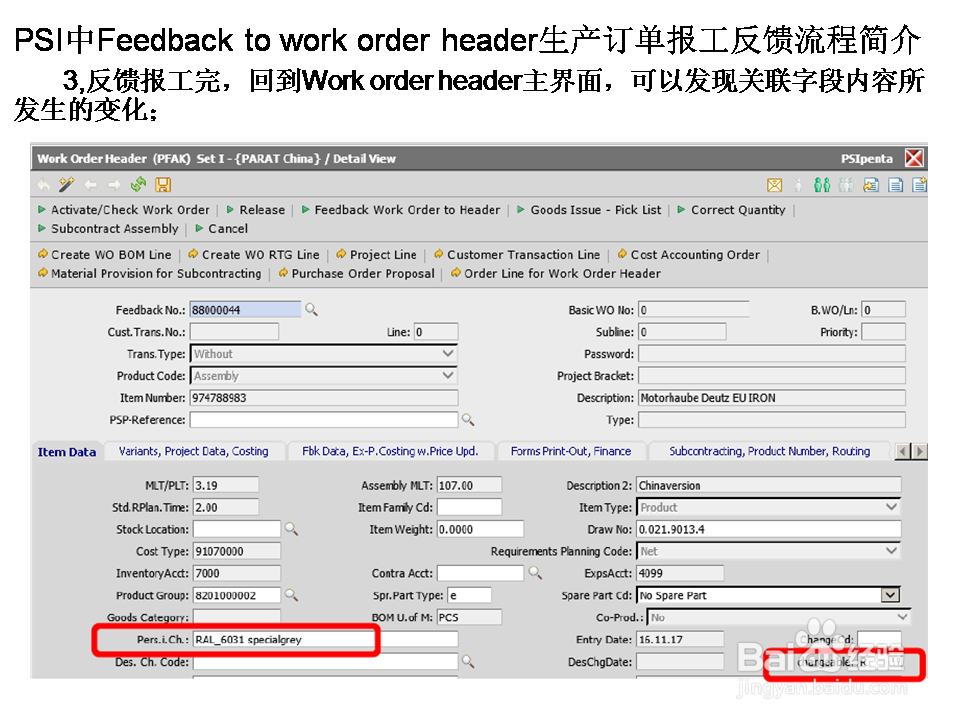Expand the Trans. Type dropdown
Image resolution: width=960 pixels, height=720 pixels.
448,354
